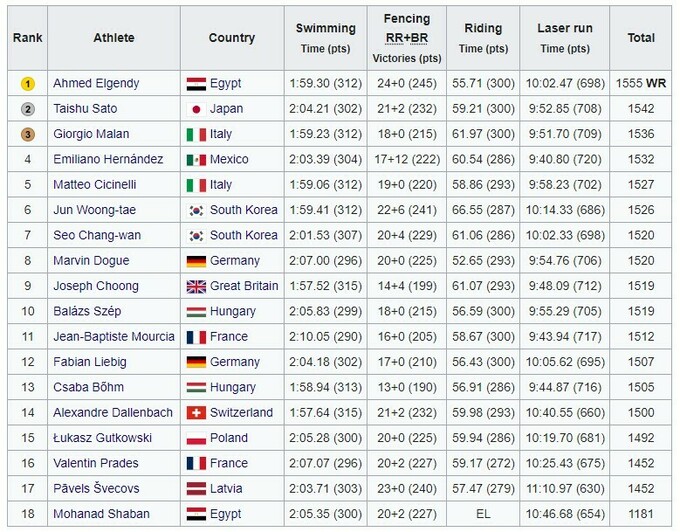Click the silver medal icon beside Taishu Sato
680x532 pixels.
click(28, 109)
